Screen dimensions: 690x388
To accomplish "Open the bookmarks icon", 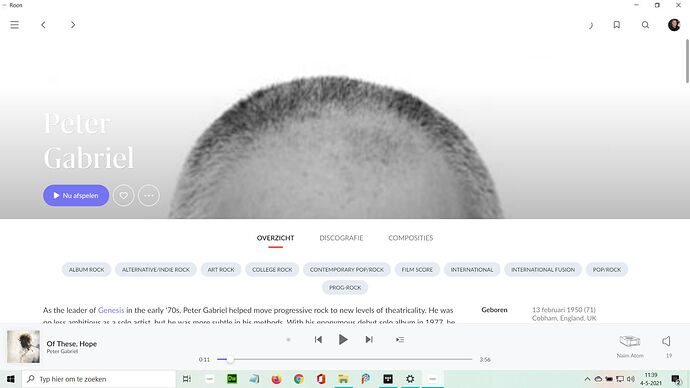I will tap(617, 25).
